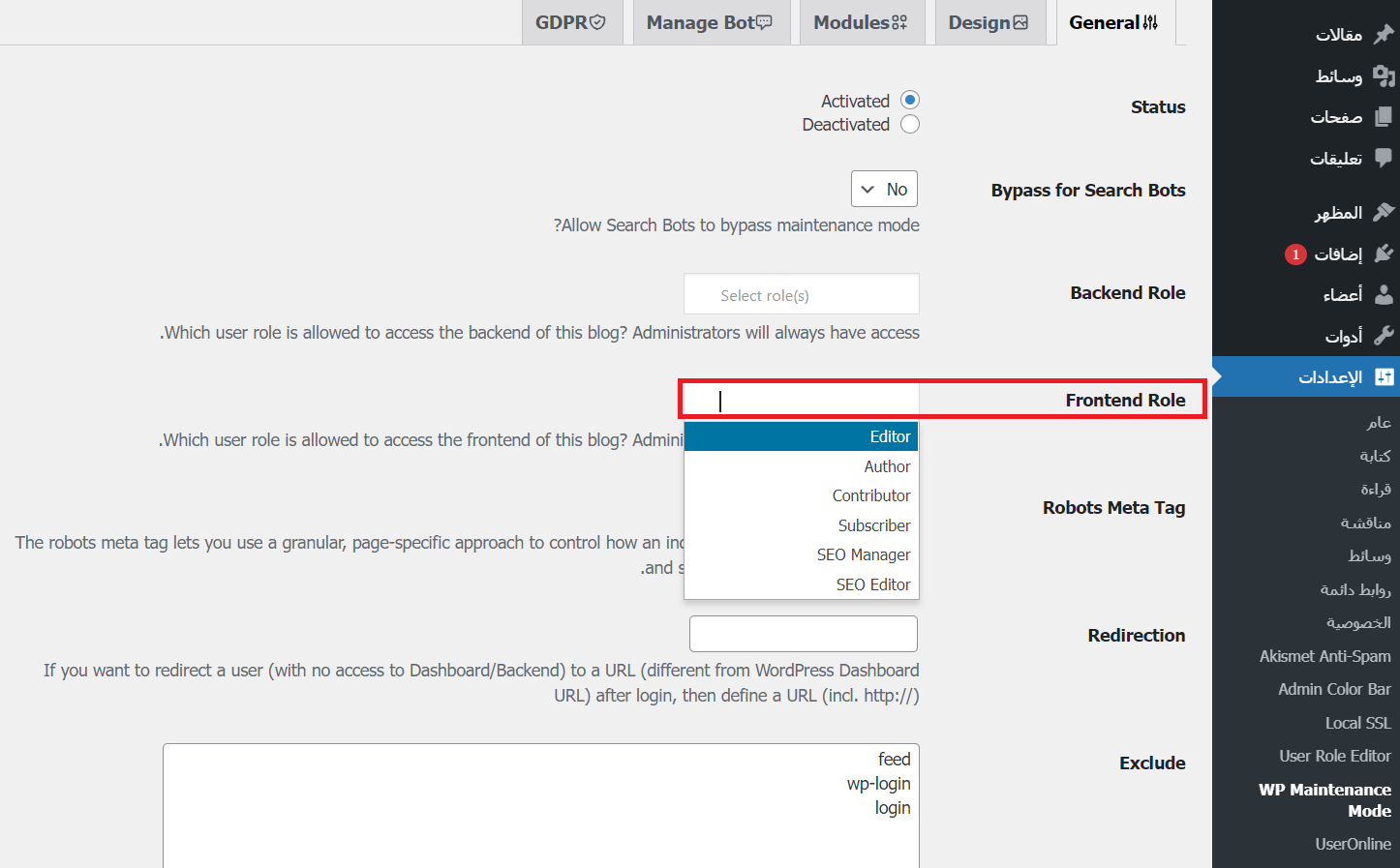Click the Media icon in sidebar
1400x868 pixels.
click(1384, 75)
